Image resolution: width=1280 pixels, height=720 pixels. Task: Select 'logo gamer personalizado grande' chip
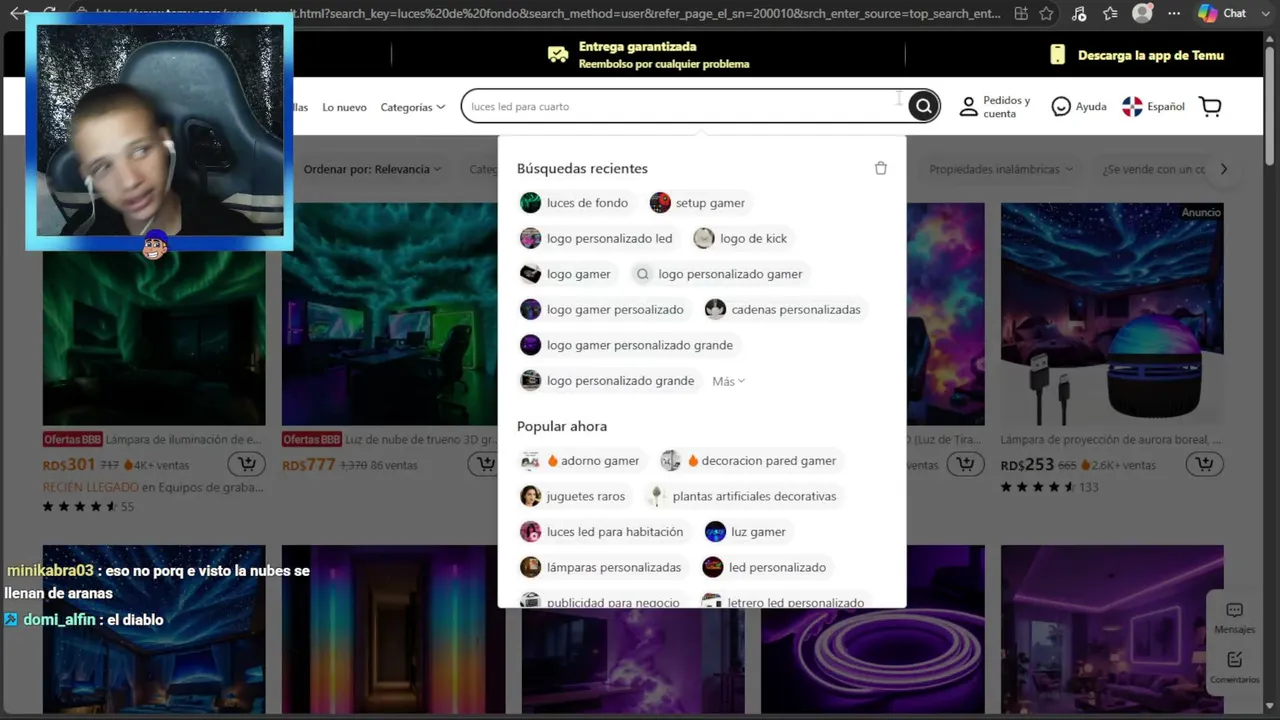[x=627, y=345]
